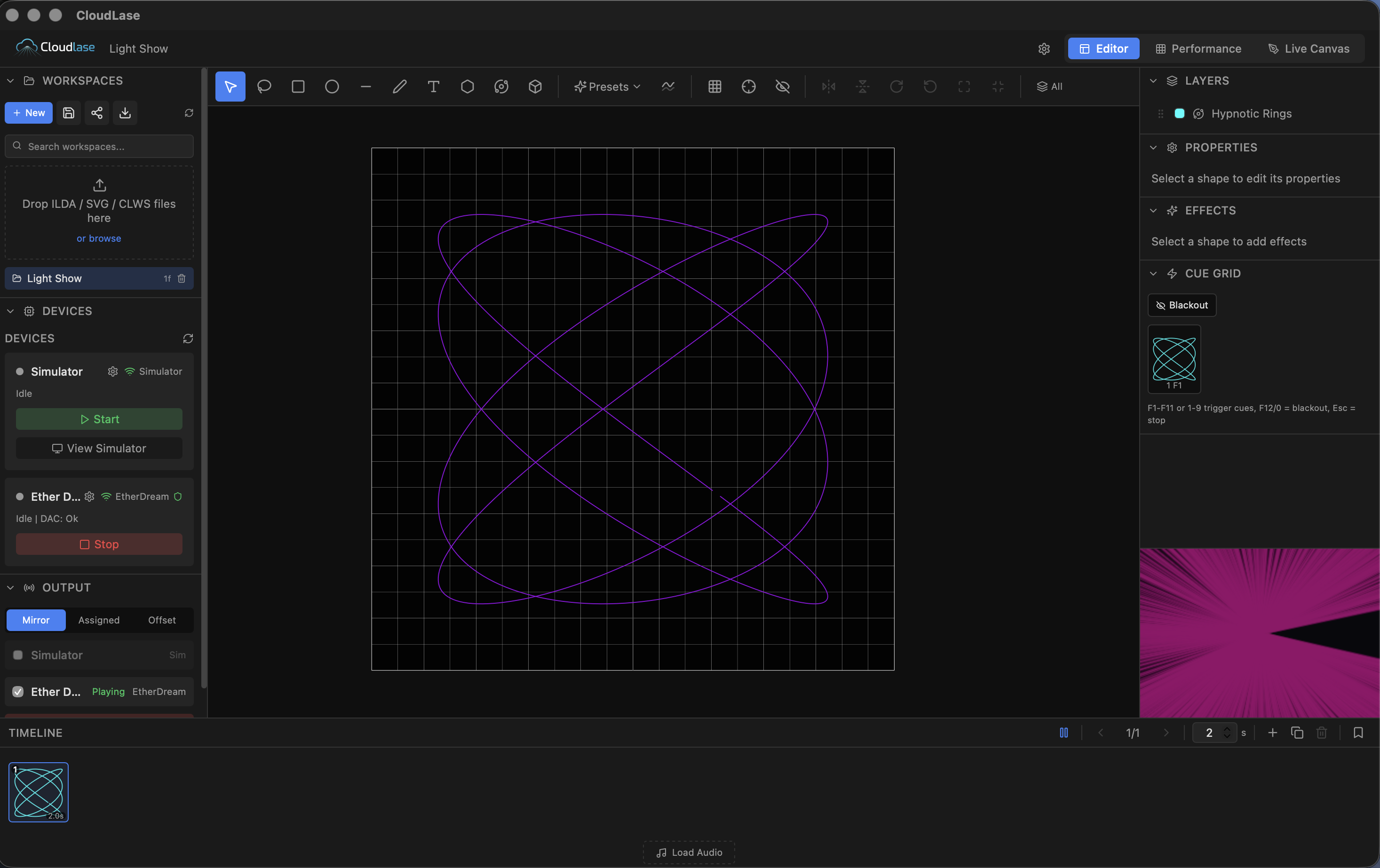Collapse the CUE GRID panel
The height and width of the screenshot is (868, 1380).
pos(1153,273)
